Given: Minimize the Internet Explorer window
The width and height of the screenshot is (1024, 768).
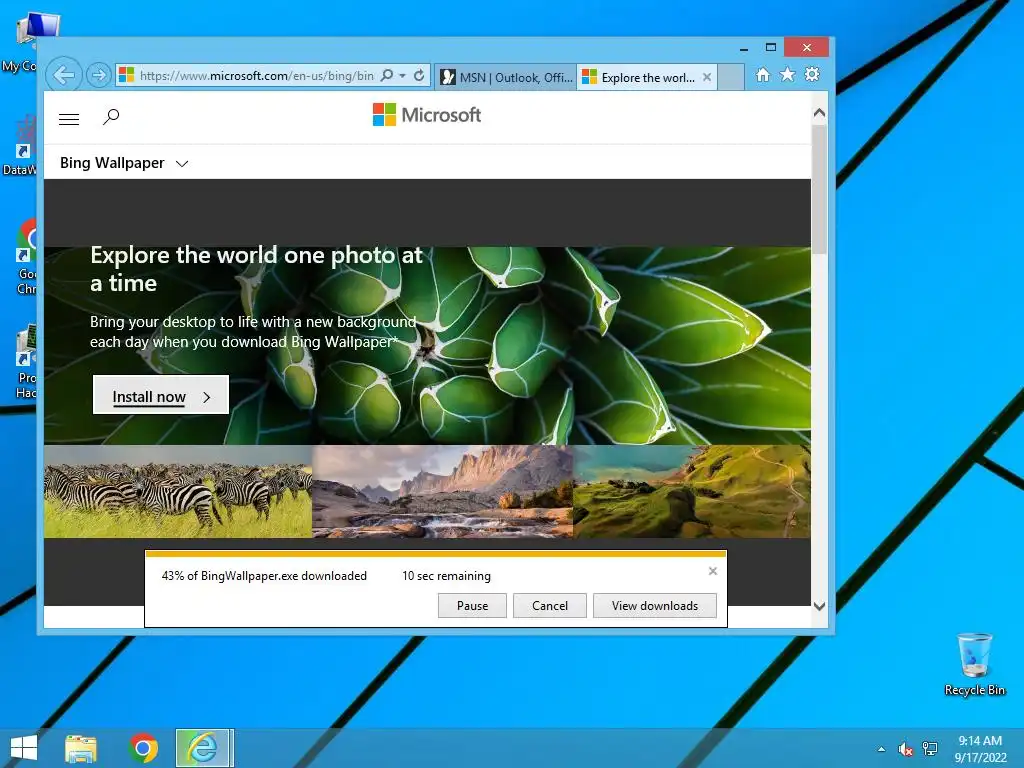Looking at the screenshot, I should click(743, 48).
